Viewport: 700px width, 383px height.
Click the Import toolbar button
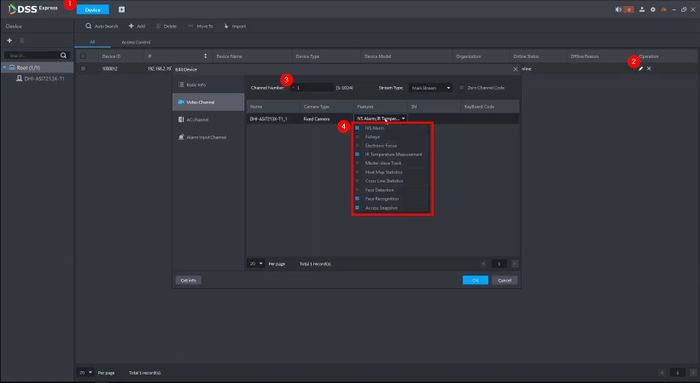click(235, 26)
